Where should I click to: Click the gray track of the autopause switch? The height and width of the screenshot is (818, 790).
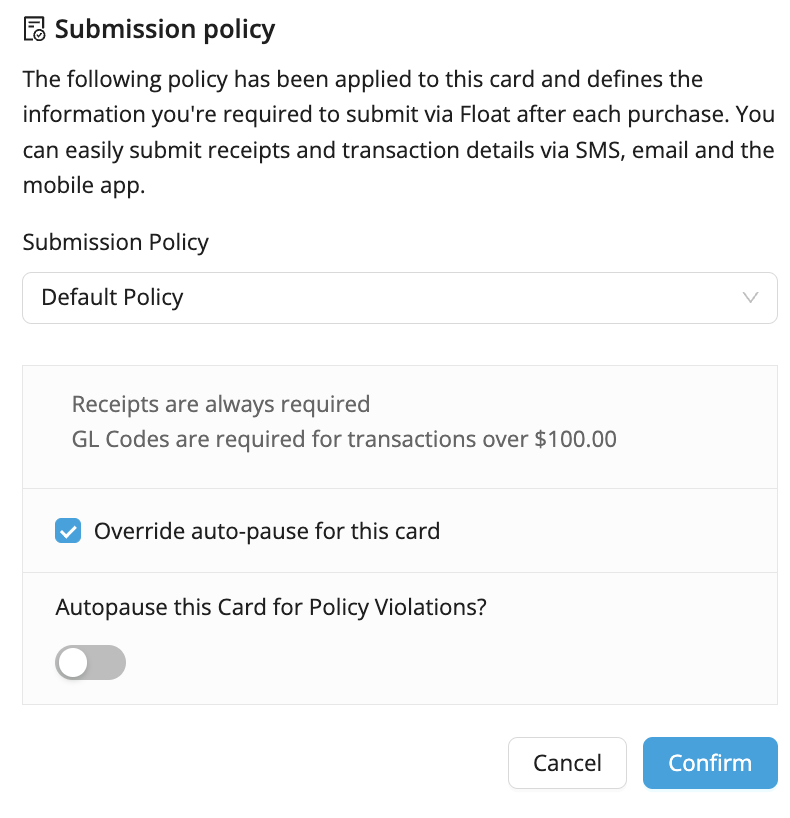107,663
